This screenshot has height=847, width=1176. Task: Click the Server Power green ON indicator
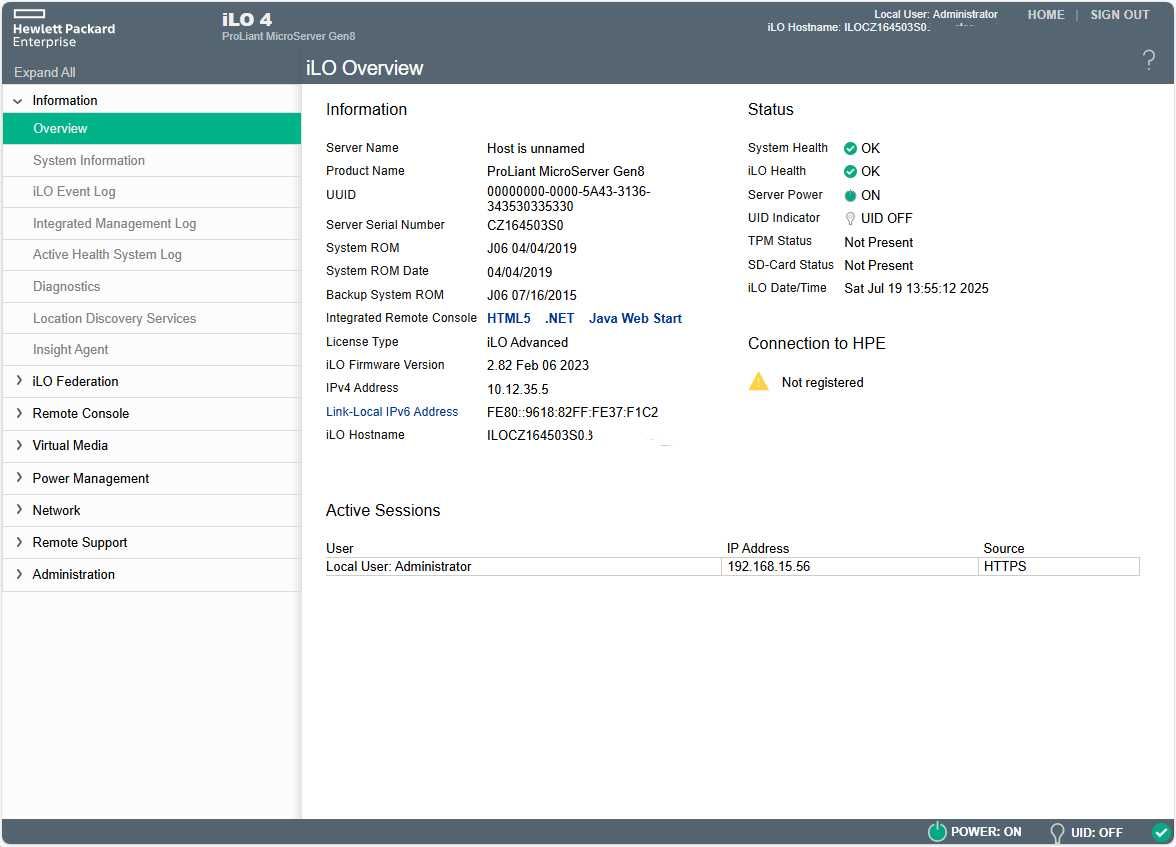[850, 196]
